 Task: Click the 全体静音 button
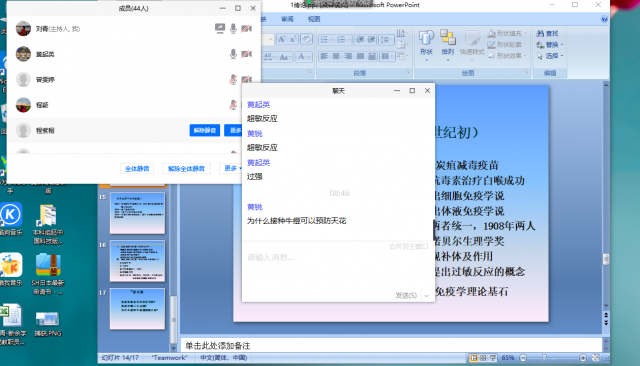click(x=137, y=169)
